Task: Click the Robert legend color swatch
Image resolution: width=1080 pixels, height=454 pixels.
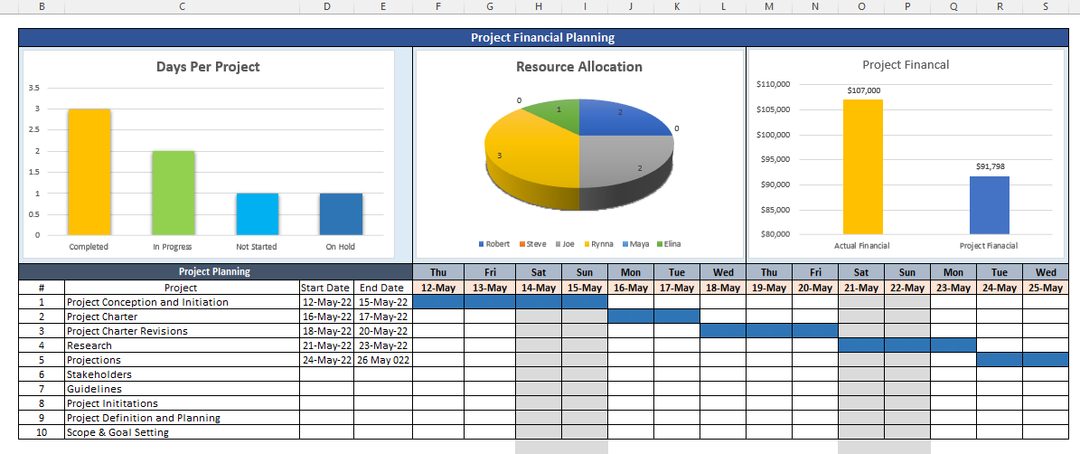Action: tap(482, 244)
